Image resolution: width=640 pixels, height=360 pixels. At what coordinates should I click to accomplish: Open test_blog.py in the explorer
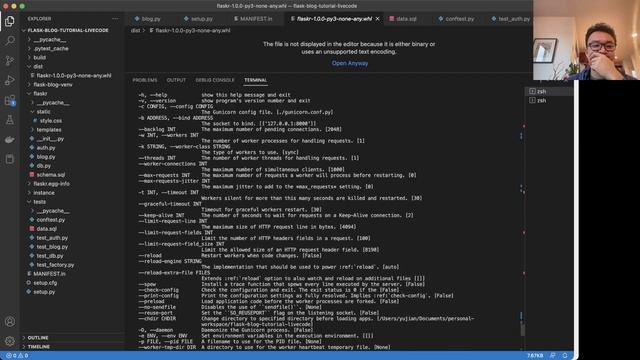52,247
